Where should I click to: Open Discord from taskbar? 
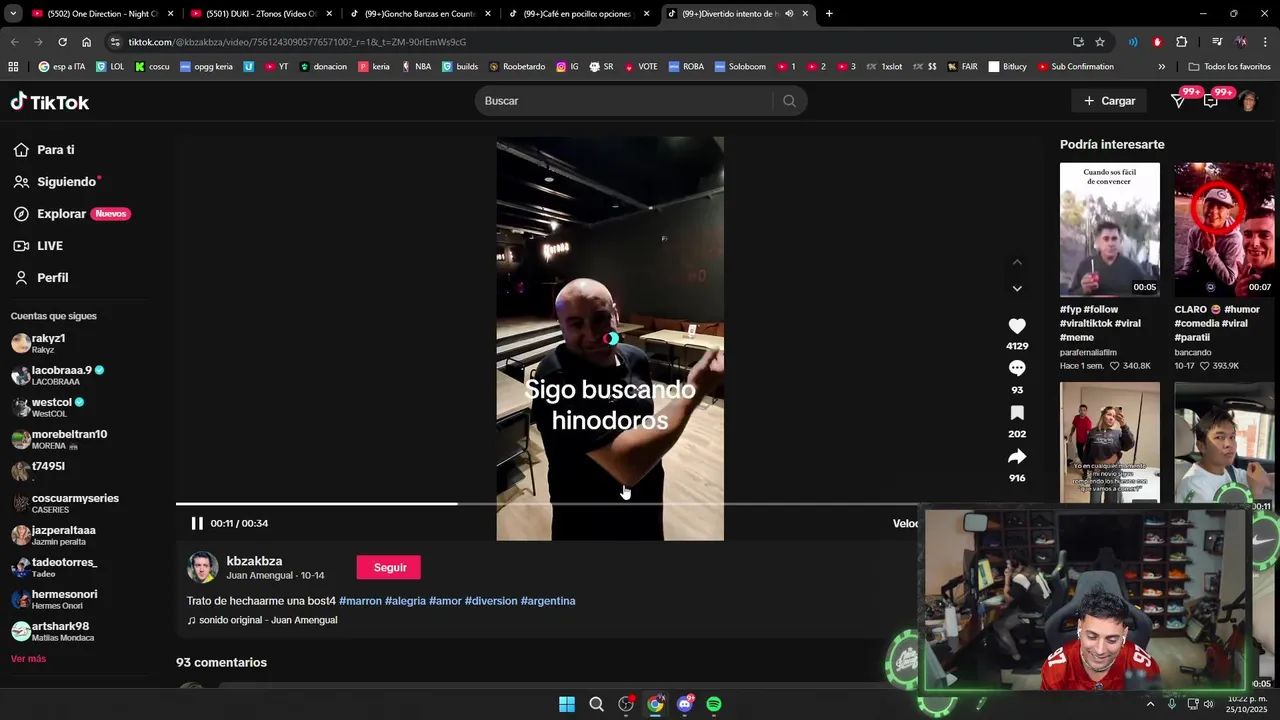(x=685, y=704)
